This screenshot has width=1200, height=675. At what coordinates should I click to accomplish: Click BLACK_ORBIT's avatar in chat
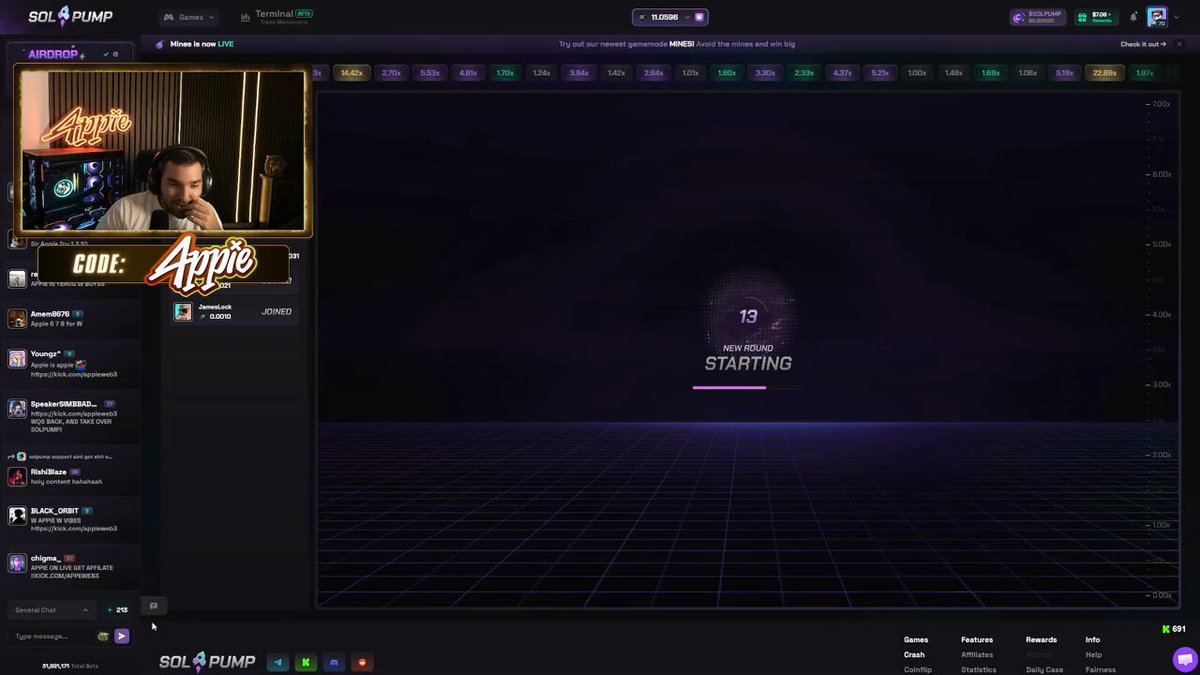(17, 516)
